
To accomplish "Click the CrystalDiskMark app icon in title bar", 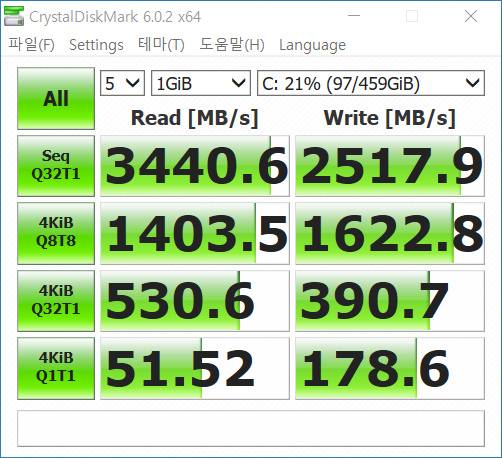I will [14, 16].
